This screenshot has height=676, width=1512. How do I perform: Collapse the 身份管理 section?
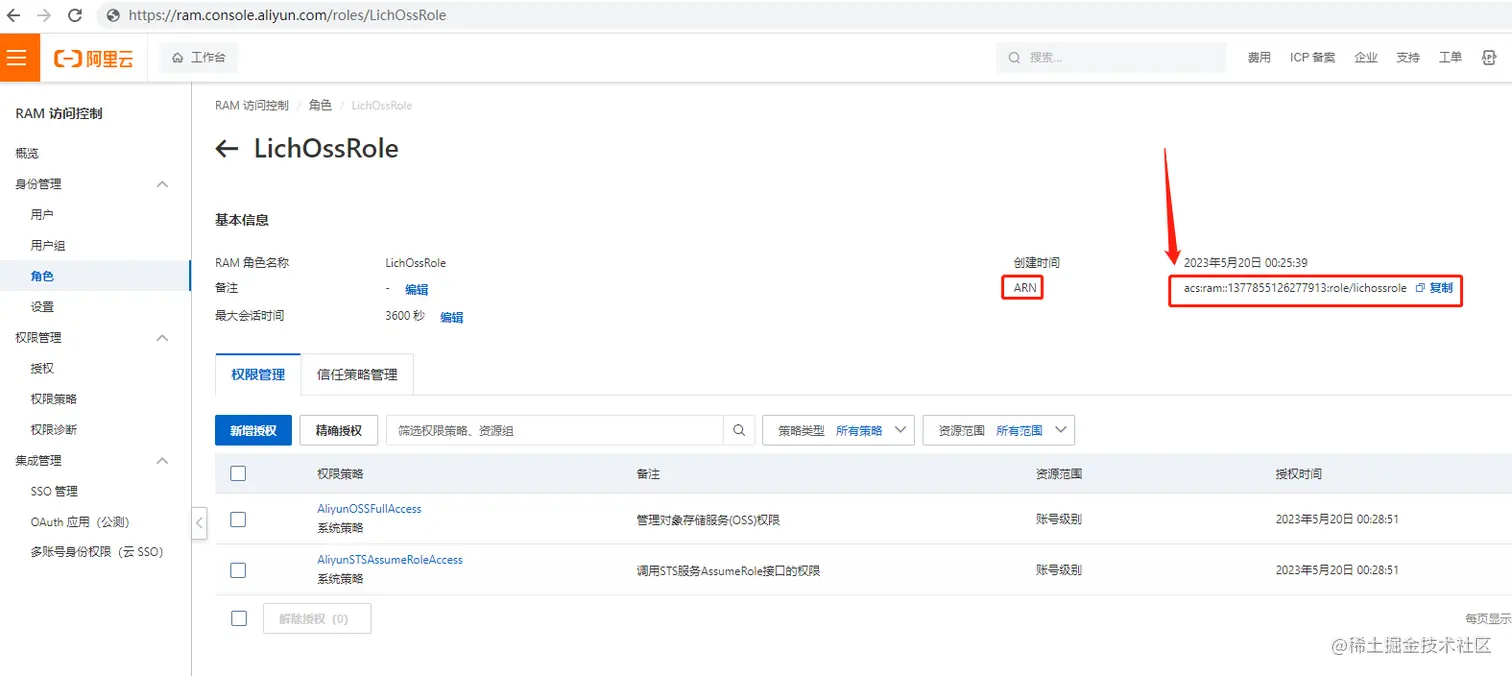click(x=162, y=184)
